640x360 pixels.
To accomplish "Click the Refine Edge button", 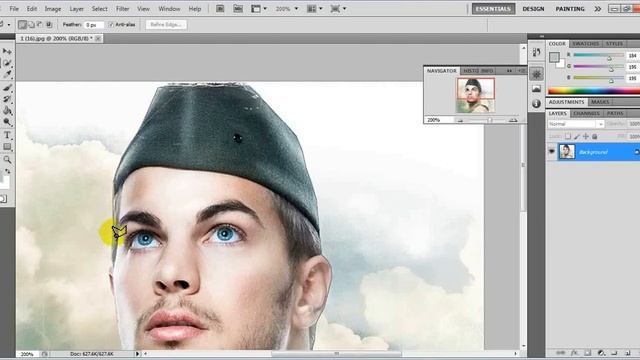I will tap(166, 24).
